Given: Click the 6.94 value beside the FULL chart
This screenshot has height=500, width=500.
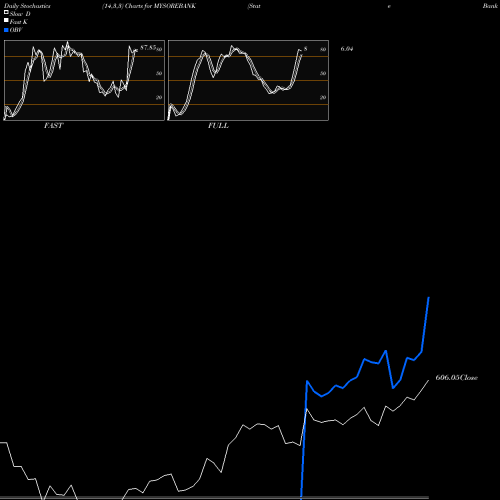Looking at the screenshot, I should coord(347,49).
